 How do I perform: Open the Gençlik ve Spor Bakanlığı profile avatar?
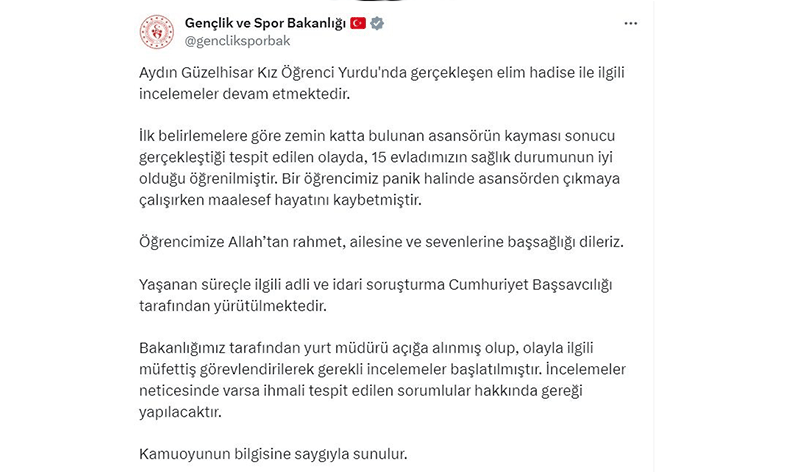point(157,32)
